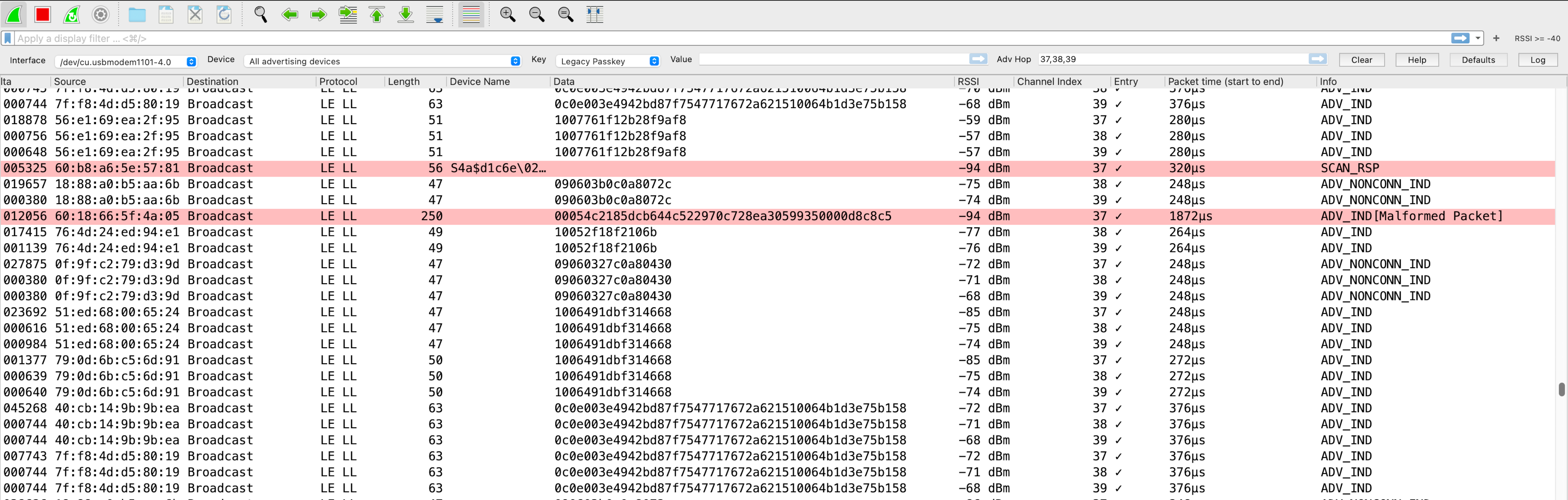This screenshot has width=1568, height=500.
Task: Zoom in on the packet list
Action: 508,15
